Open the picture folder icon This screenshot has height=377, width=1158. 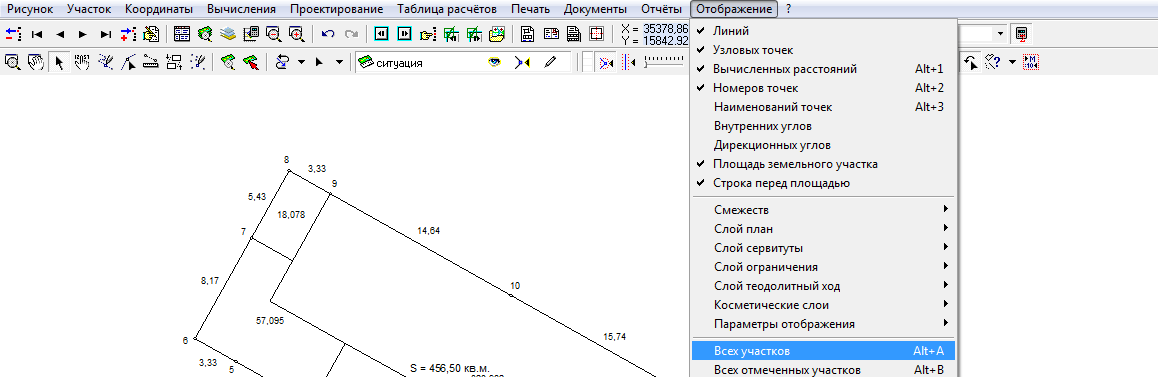497,34
